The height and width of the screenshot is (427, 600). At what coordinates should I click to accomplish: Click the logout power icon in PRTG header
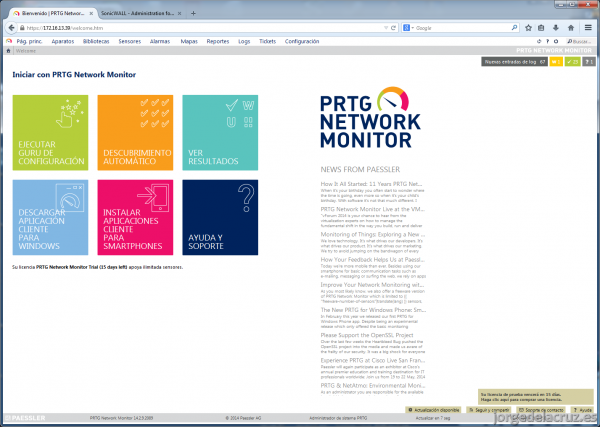pyautogui.click(x=539, y=41)
